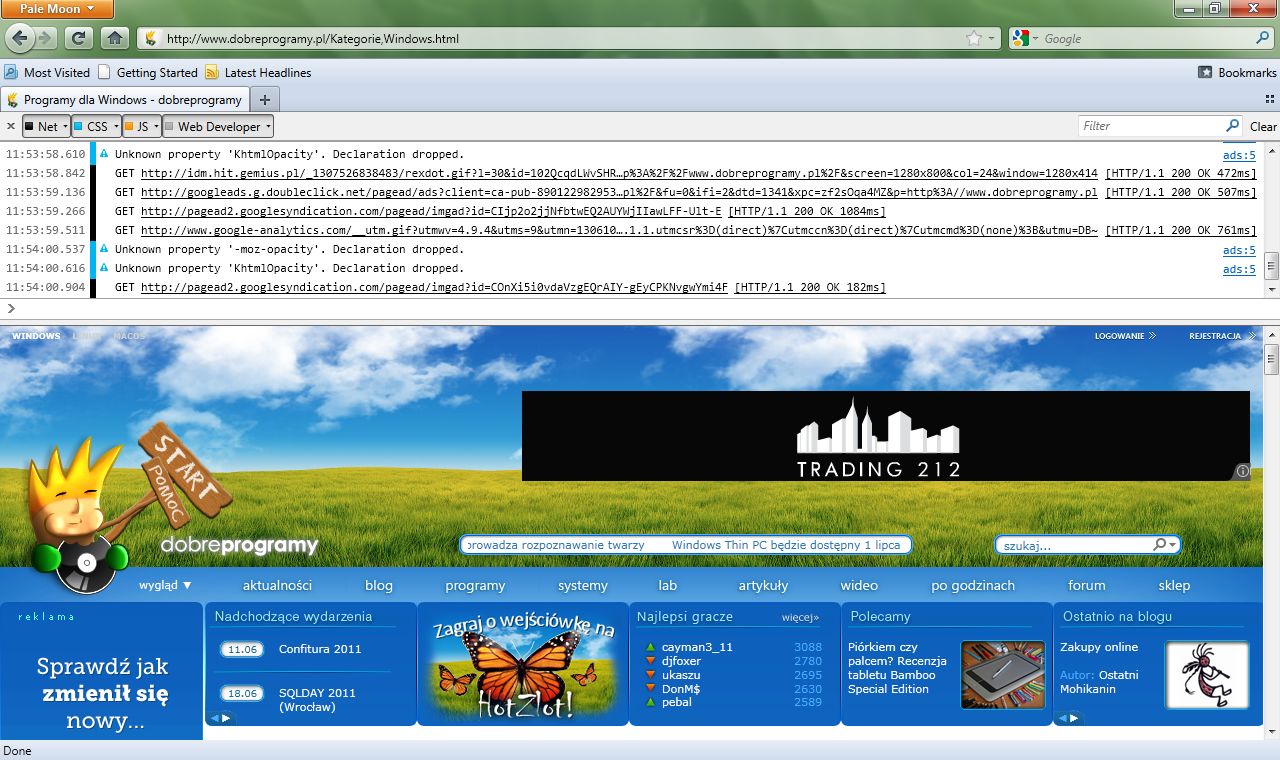Open the programy menu item
The image size is (1280, 760).
(x=475, y=585)
